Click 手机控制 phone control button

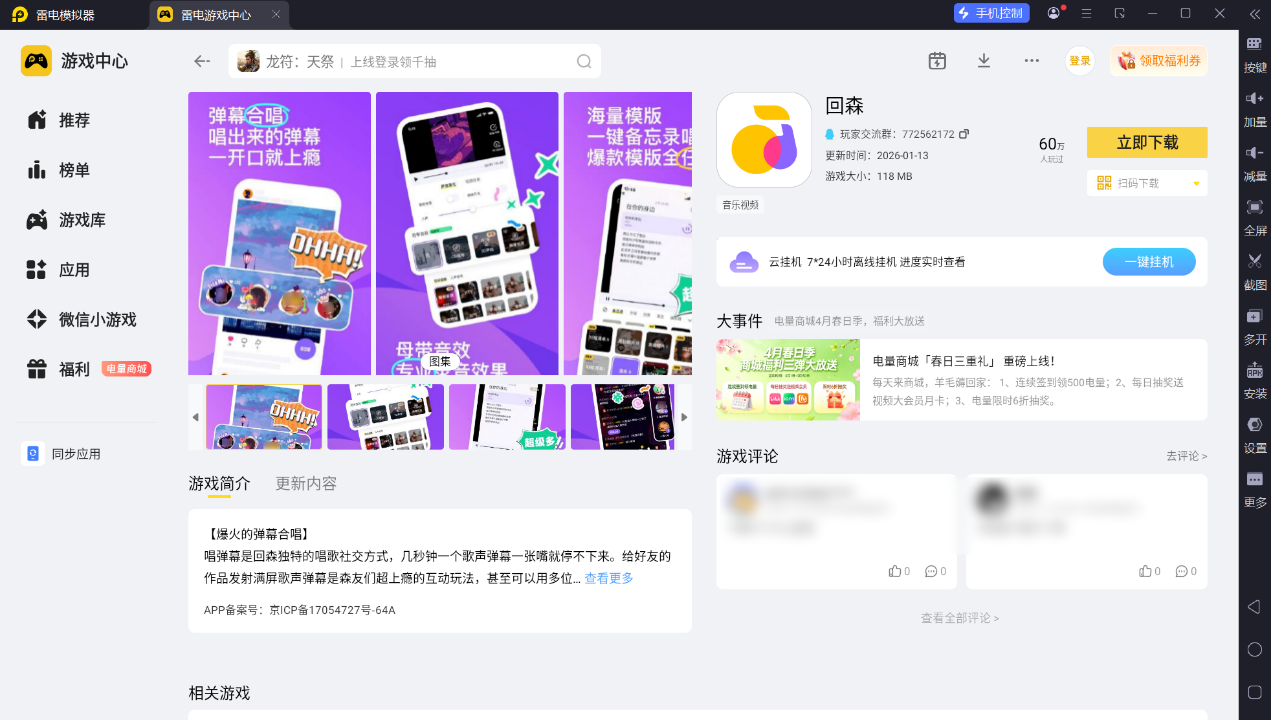click(990, 13)
